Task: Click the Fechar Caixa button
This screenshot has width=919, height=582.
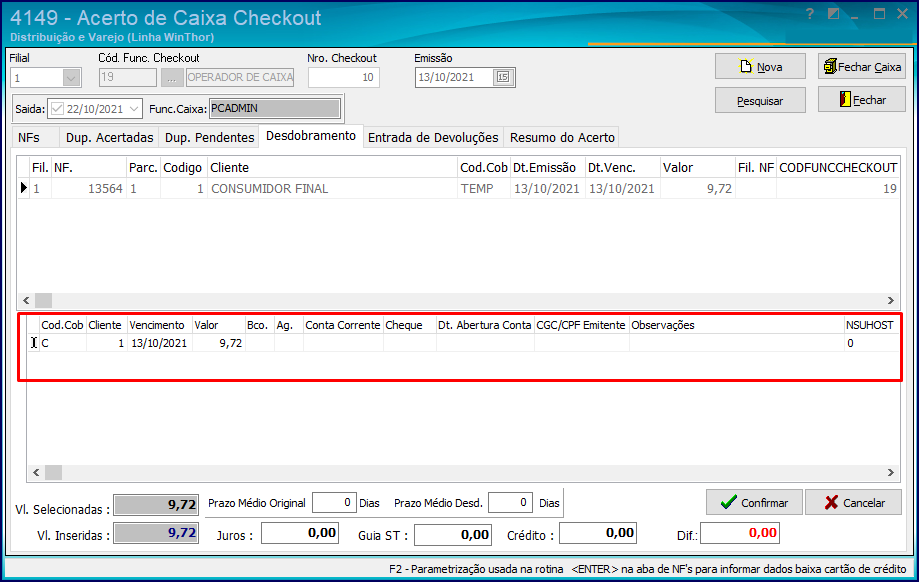Action: (862, 66)
